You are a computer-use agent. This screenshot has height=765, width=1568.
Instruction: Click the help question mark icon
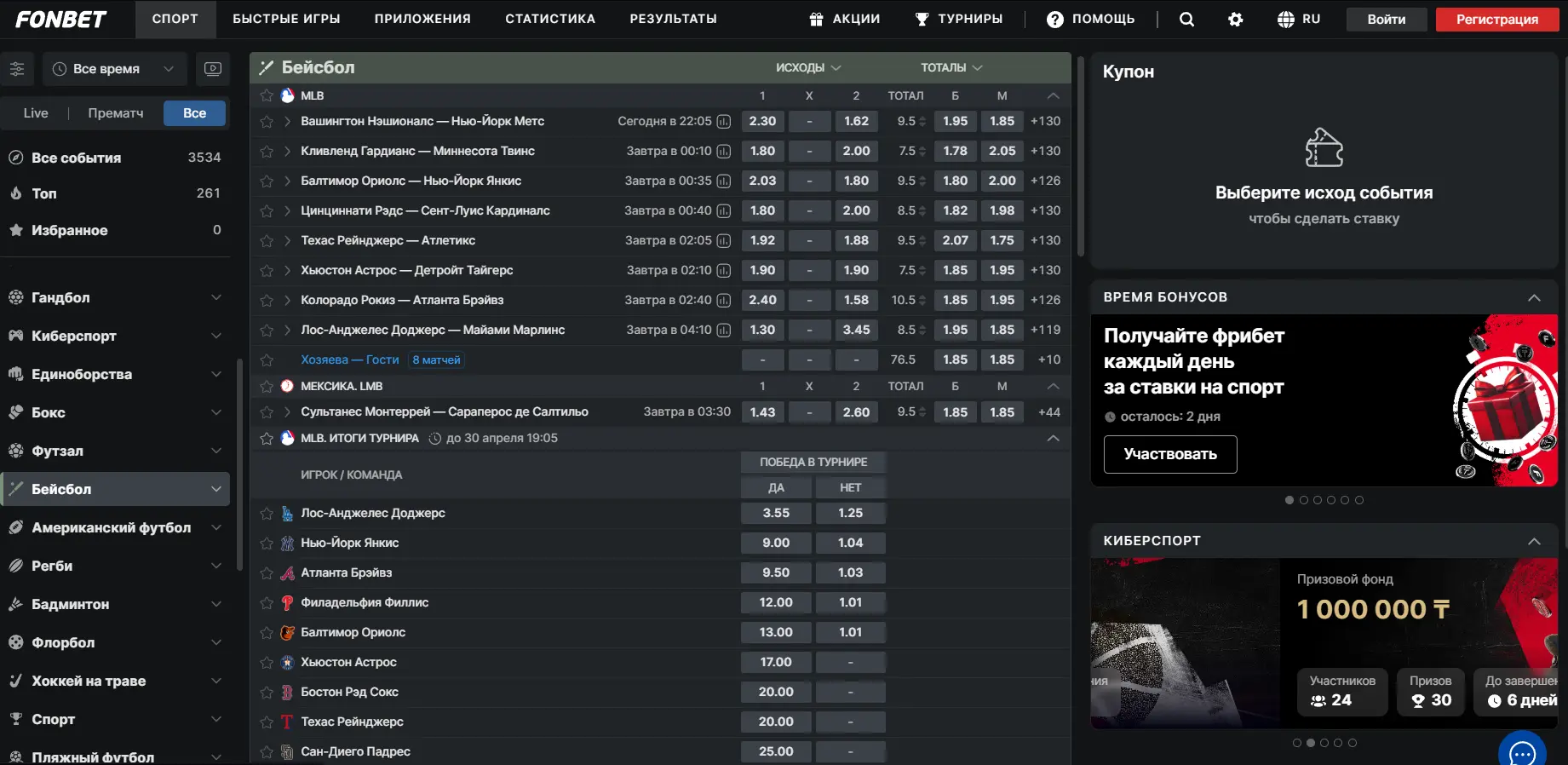coord(1054,19)
